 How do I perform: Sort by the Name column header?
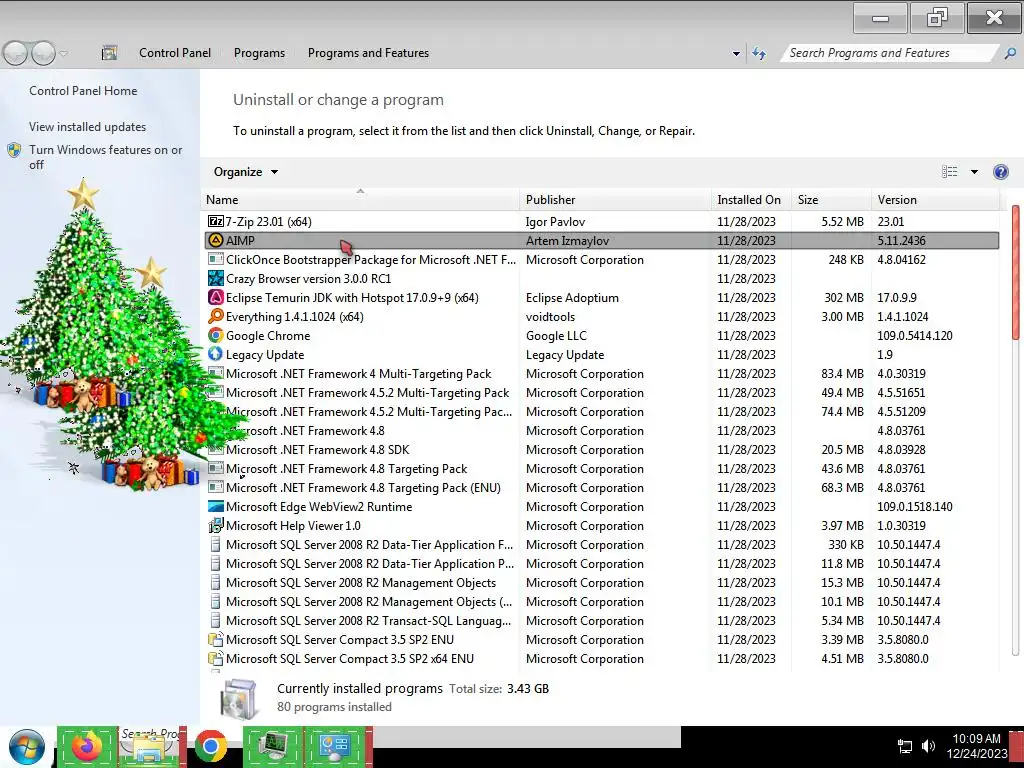tap(361, 200)
